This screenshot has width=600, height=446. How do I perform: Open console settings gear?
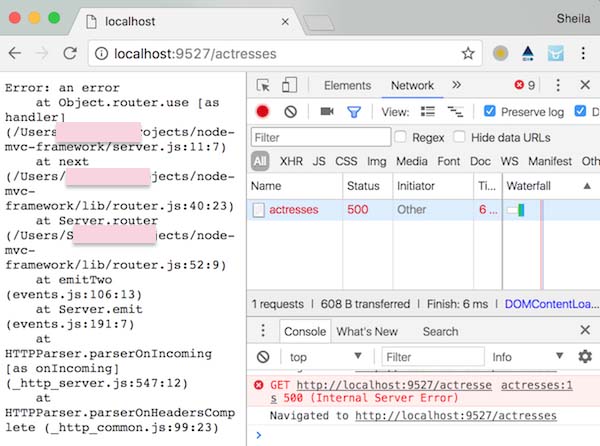point(585,356)
